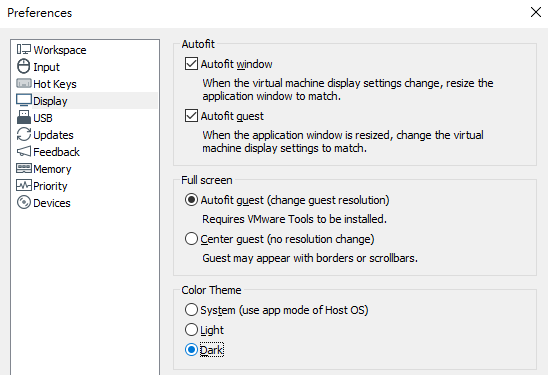Open the USB drive icon
Viewport: 548px width, 375px height.
[x=24, y=117]
